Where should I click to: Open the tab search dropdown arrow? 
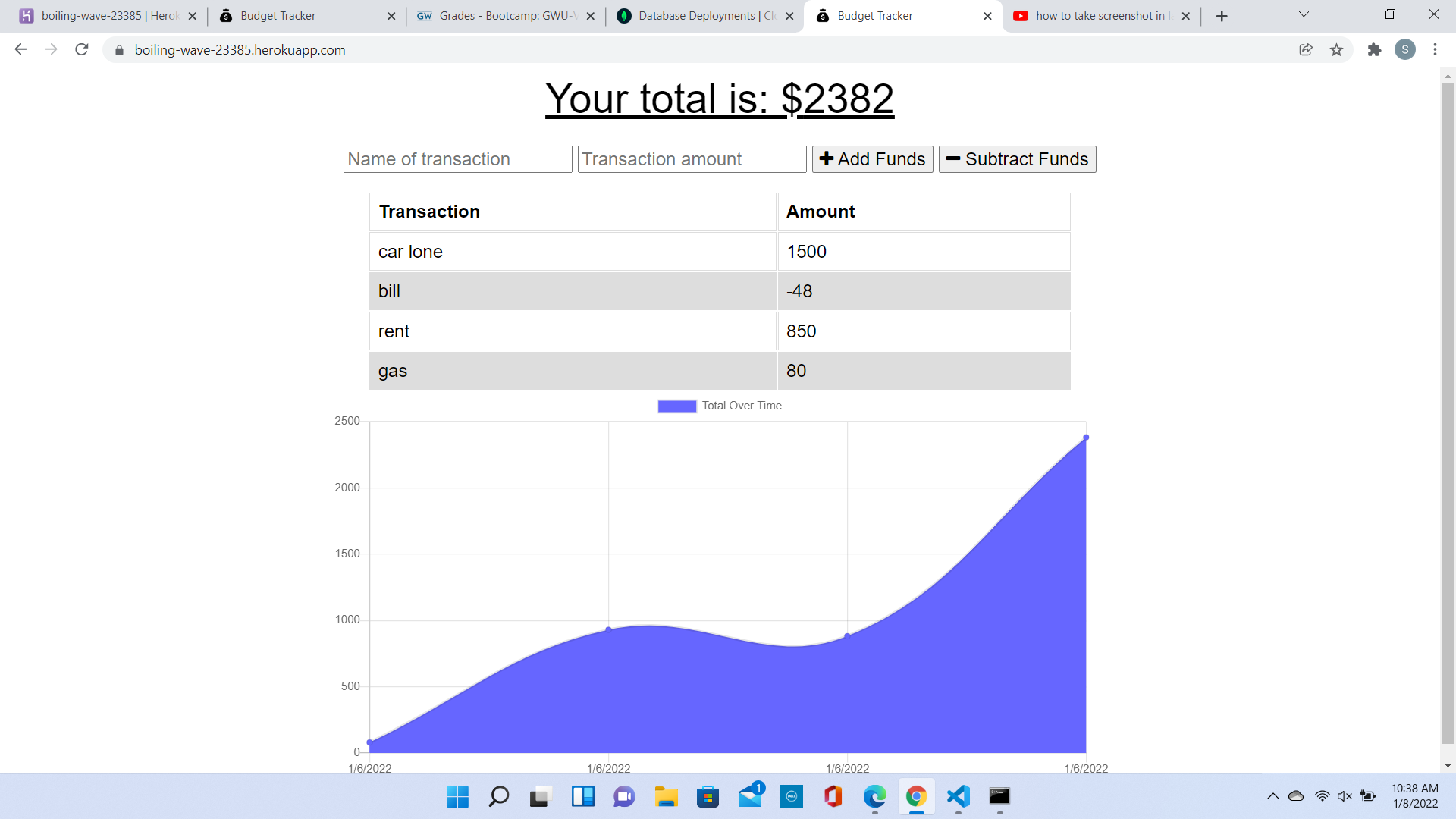coord(1303,14)
